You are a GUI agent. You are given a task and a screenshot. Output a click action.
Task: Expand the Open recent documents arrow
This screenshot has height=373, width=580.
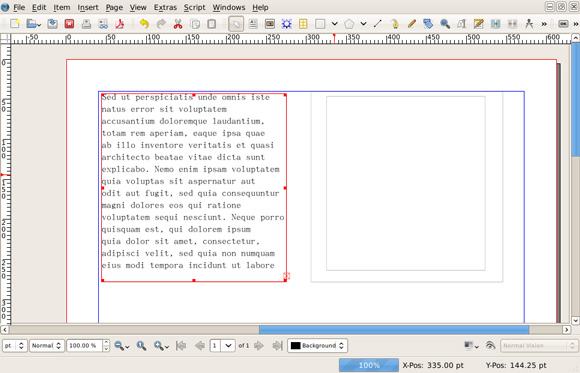39,25
